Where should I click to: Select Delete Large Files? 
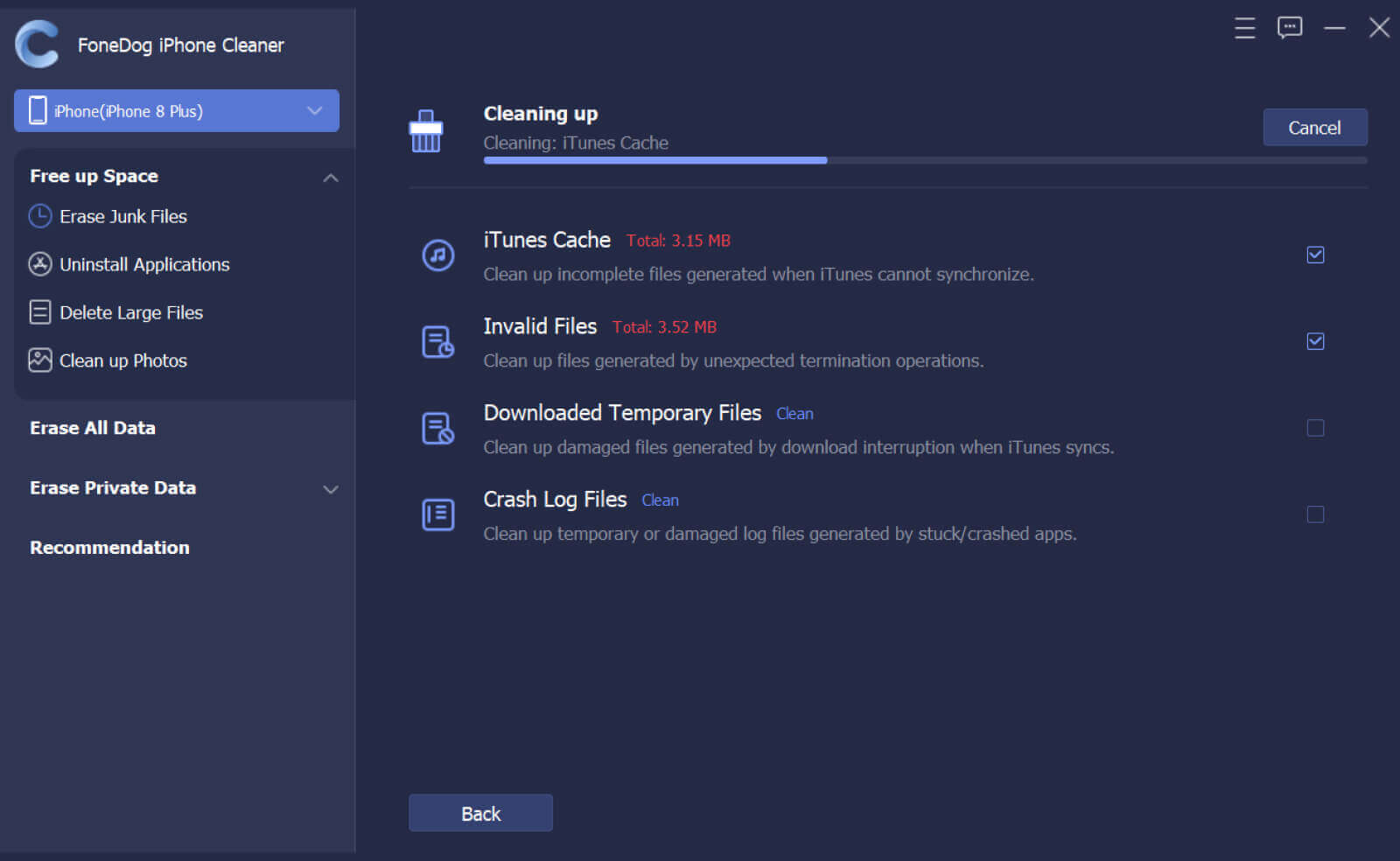tap(131, 312)
